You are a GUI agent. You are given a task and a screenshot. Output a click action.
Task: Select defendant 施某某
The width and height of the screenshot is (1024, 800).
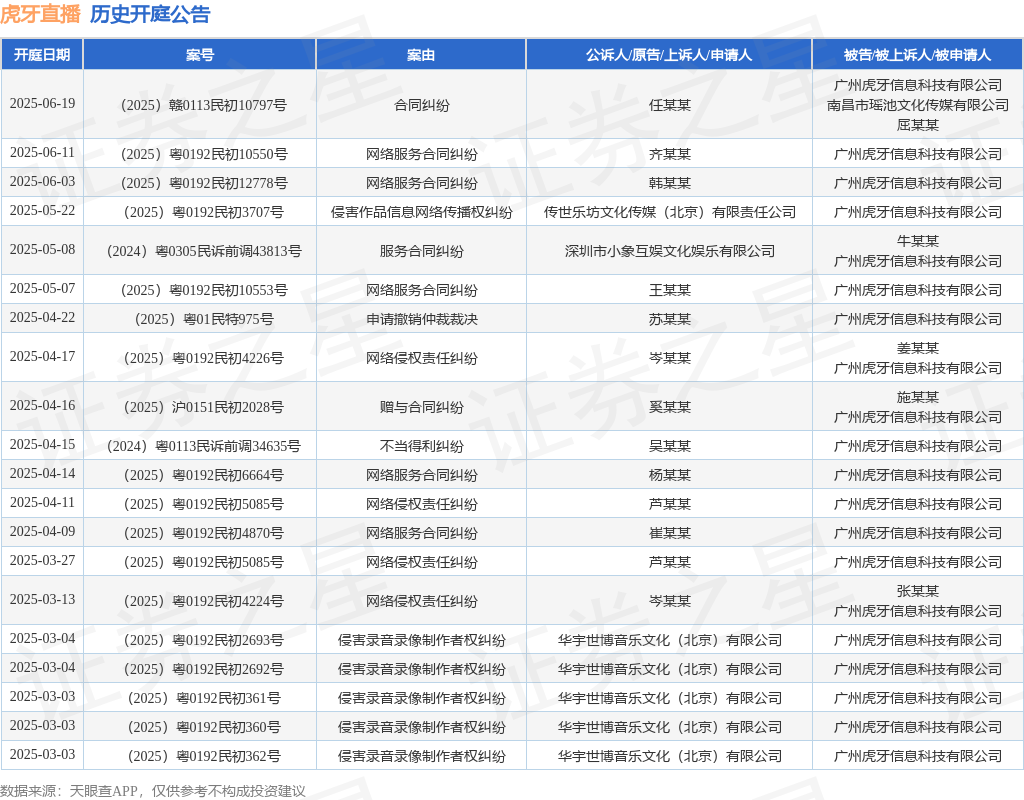coord(918,397)
